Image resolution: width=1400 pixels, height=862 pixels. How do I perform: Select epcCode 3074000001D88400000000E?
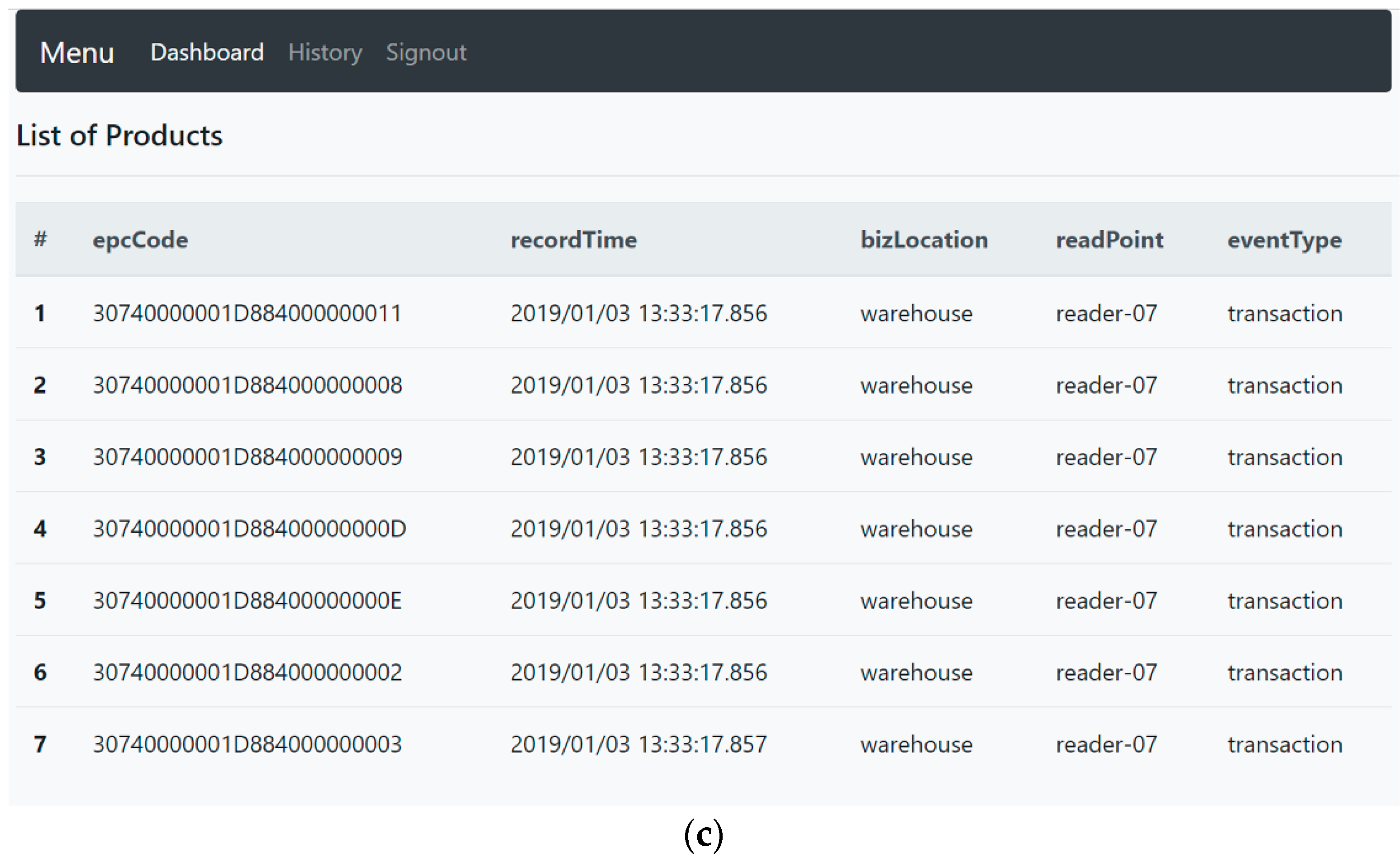tap(248, 600)
